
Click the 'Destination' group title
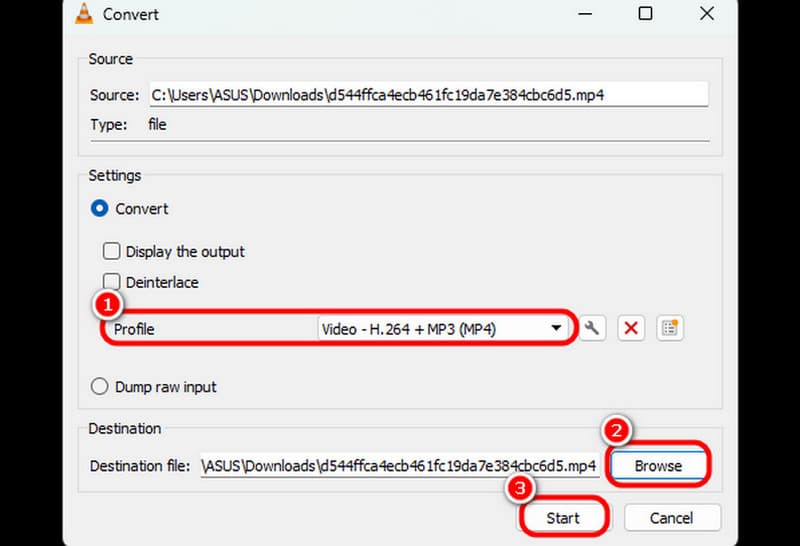[124, 428]
